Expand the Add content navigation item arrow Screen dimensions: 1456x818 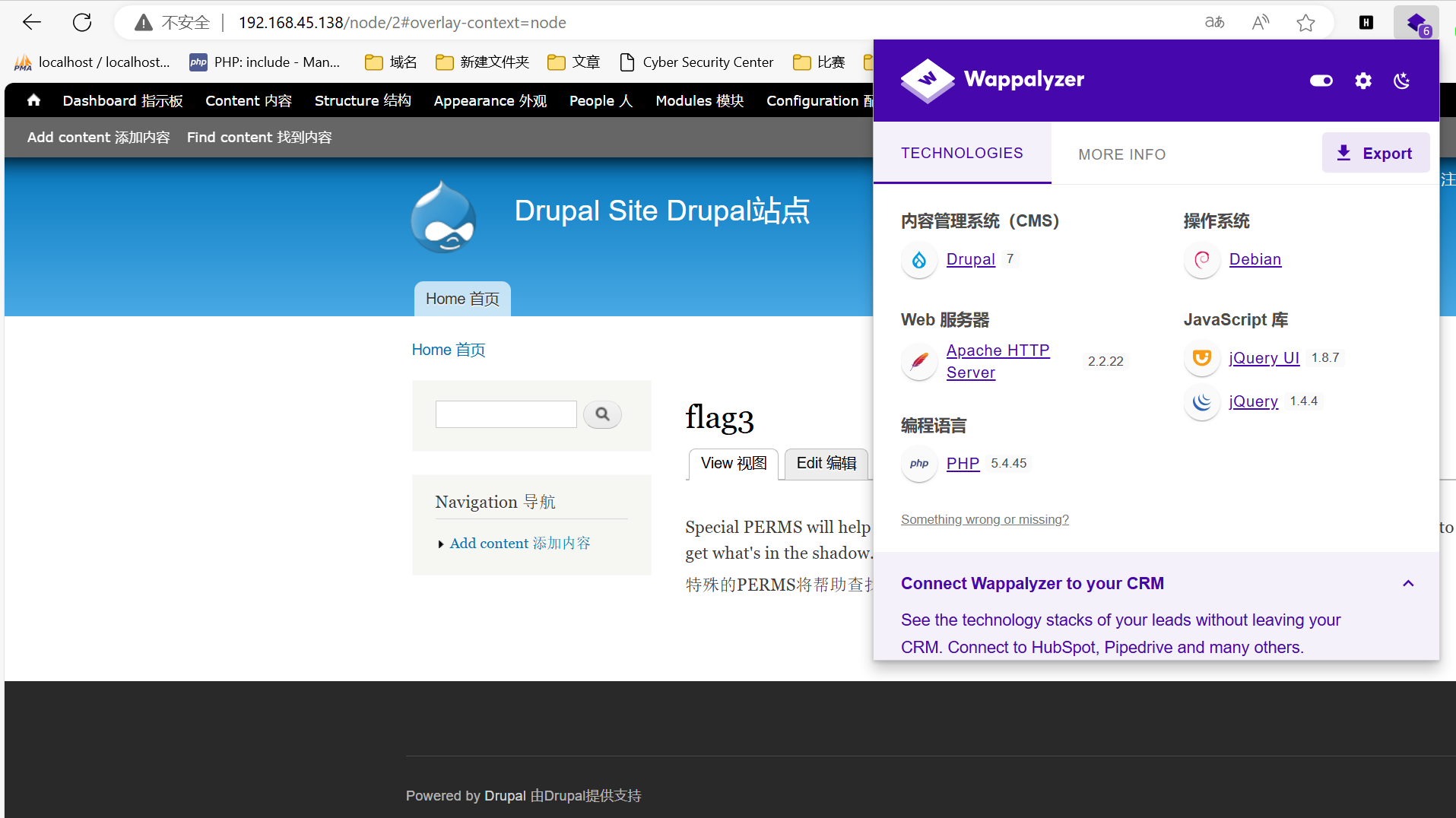tap(441, 544)
